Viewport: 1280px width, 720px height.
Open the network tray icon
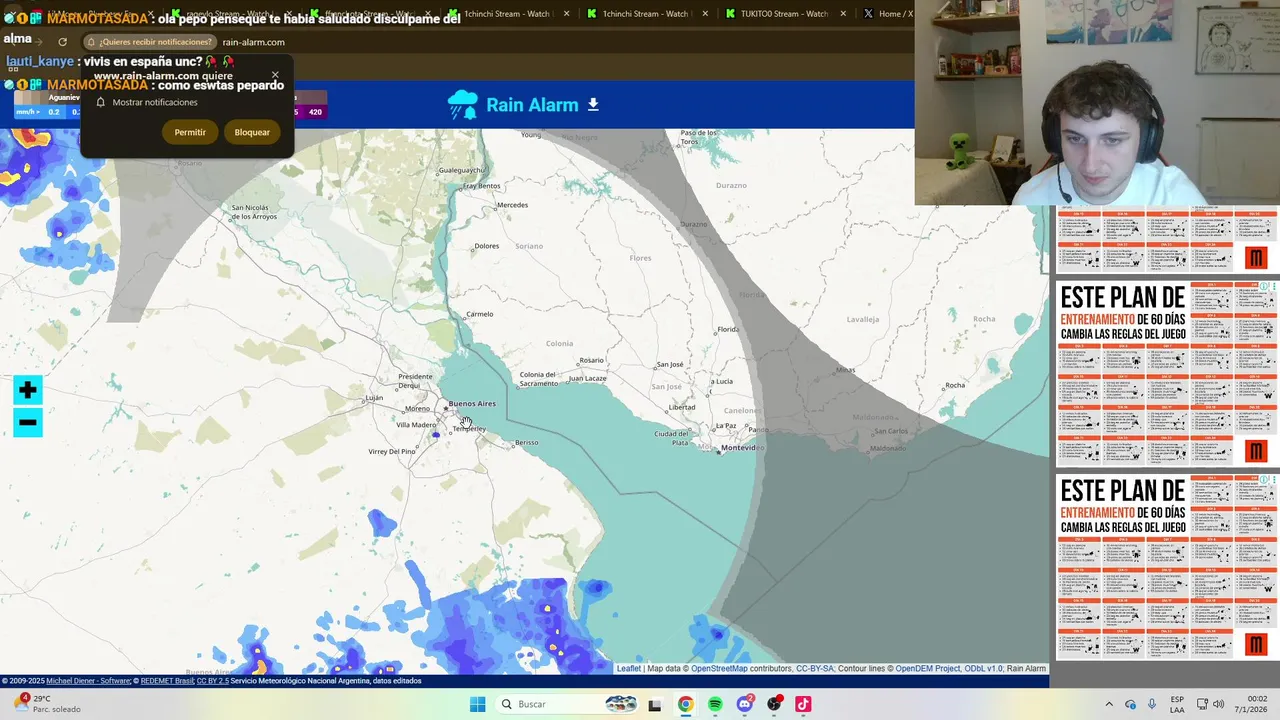point(1201,704)
